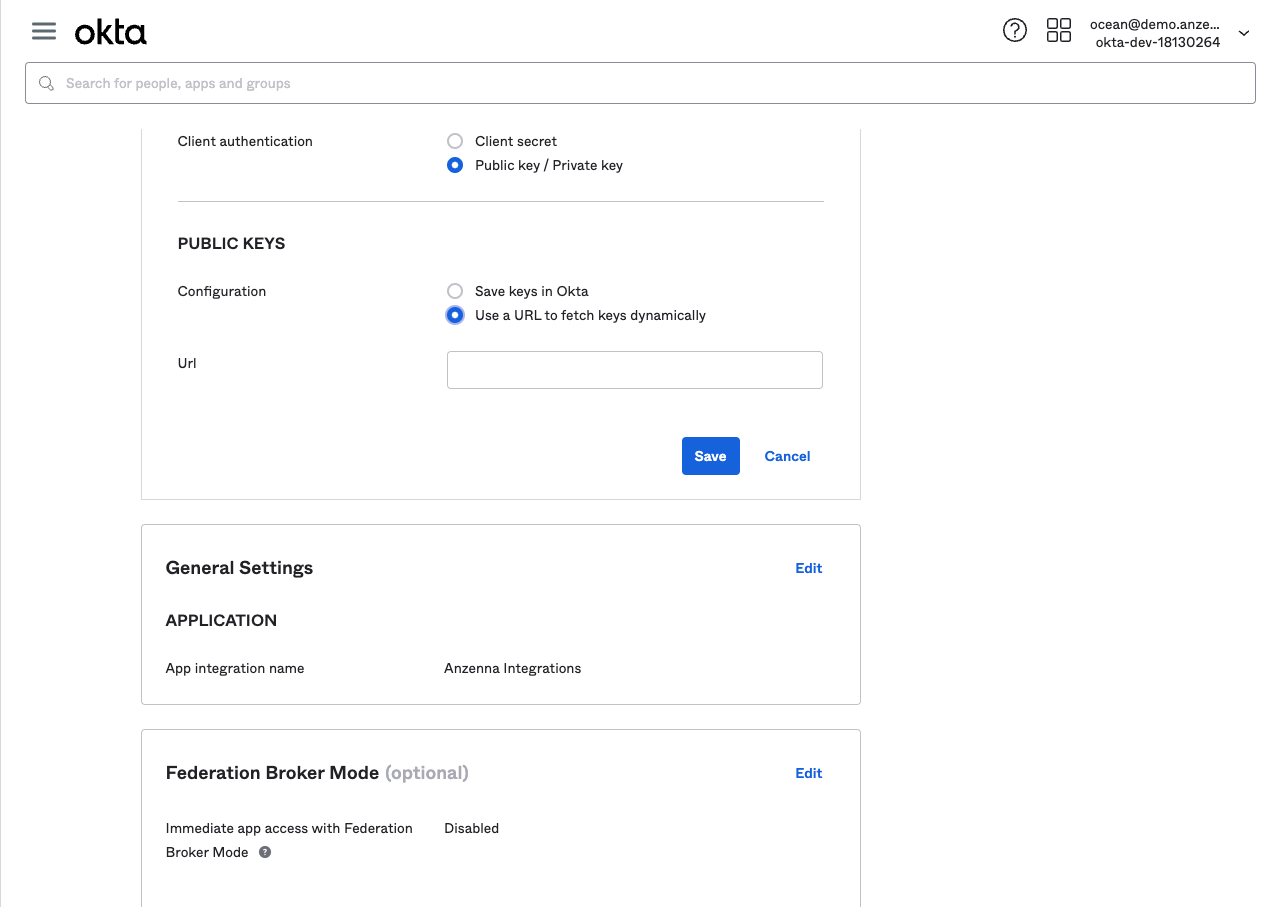
Task: Expand the account menu chevron arrow
Action: click(x=1244, y=33)
